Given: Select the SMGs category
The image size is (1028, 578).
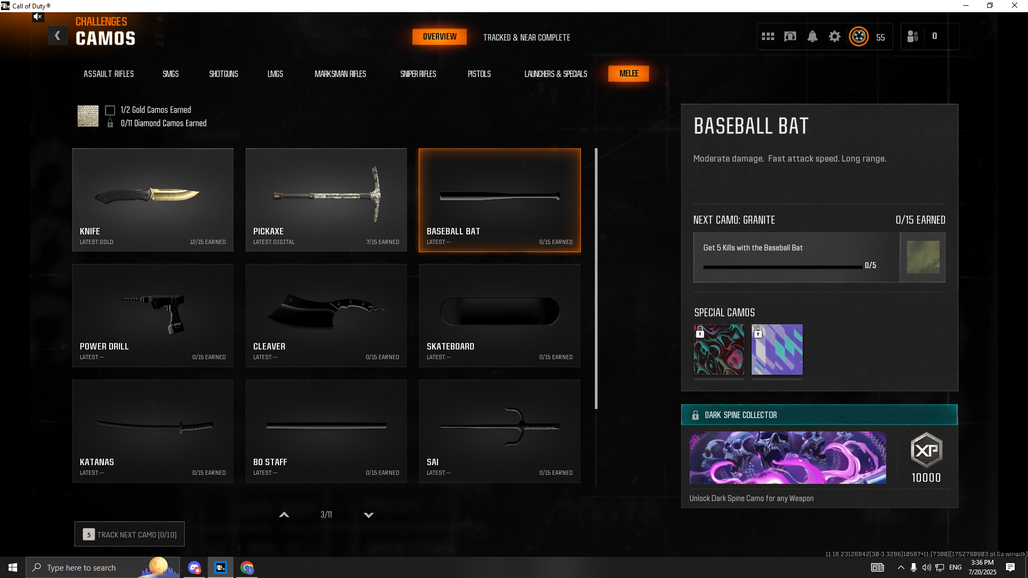Looking at the screenshot, I should pyautogui.click(x=170, y=74).
